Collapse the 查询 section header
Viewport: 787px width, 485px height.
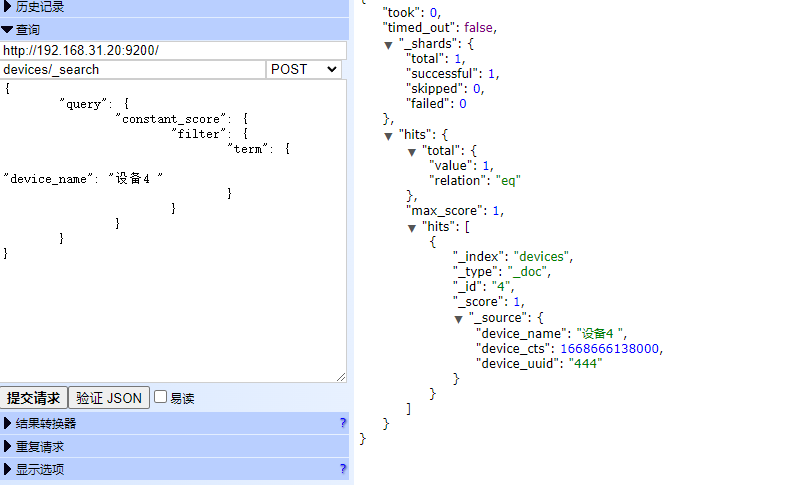(x=28, y=30)
